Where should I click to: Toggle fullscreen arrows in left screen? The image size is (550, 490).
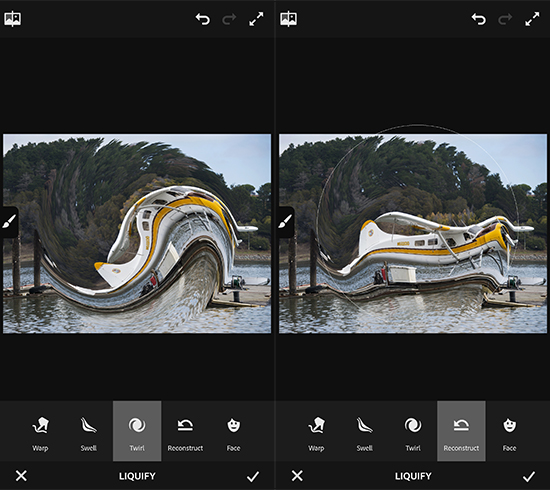pos(256,19)
